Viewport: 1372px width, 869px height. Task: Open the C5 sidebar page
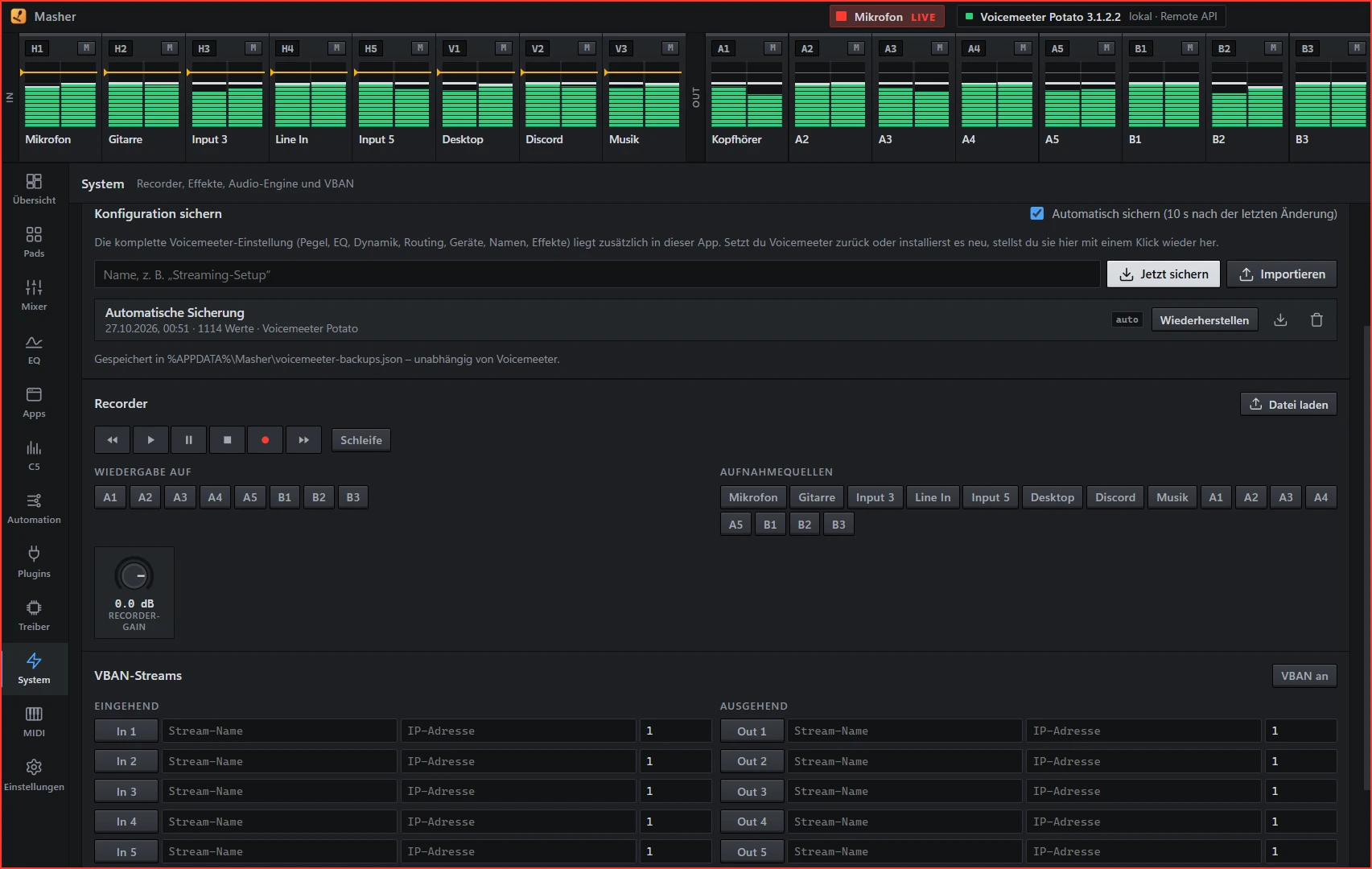coord(34,455)
